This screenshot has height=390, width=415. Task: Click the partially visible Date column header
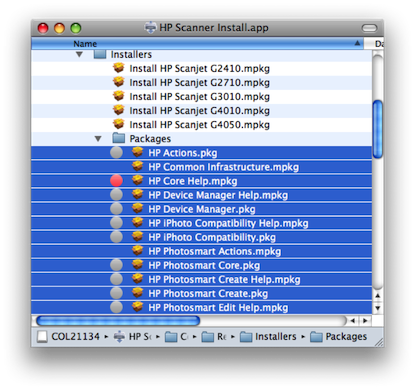[x=374, y=44]
